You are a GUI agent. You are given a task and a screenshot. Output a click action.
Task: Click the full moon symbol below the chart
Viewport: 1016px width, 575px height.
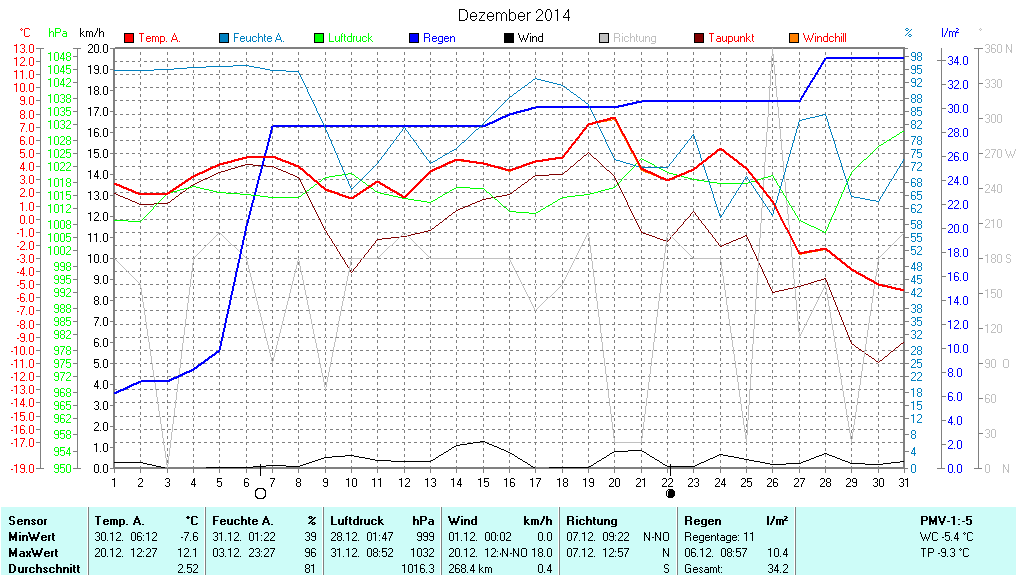pos(261,493)
